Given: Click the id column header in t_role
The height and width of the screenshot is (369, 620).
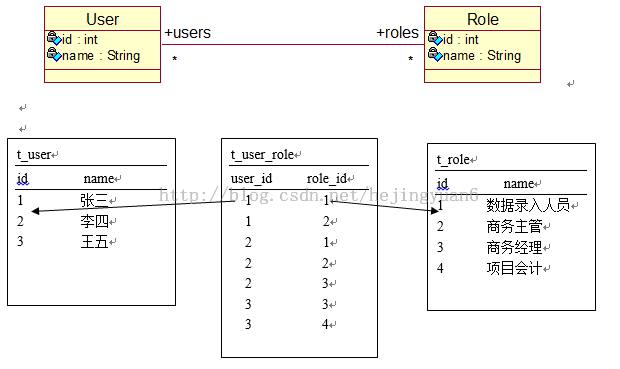Looking at the screenshot, I should tap(442, 184).
